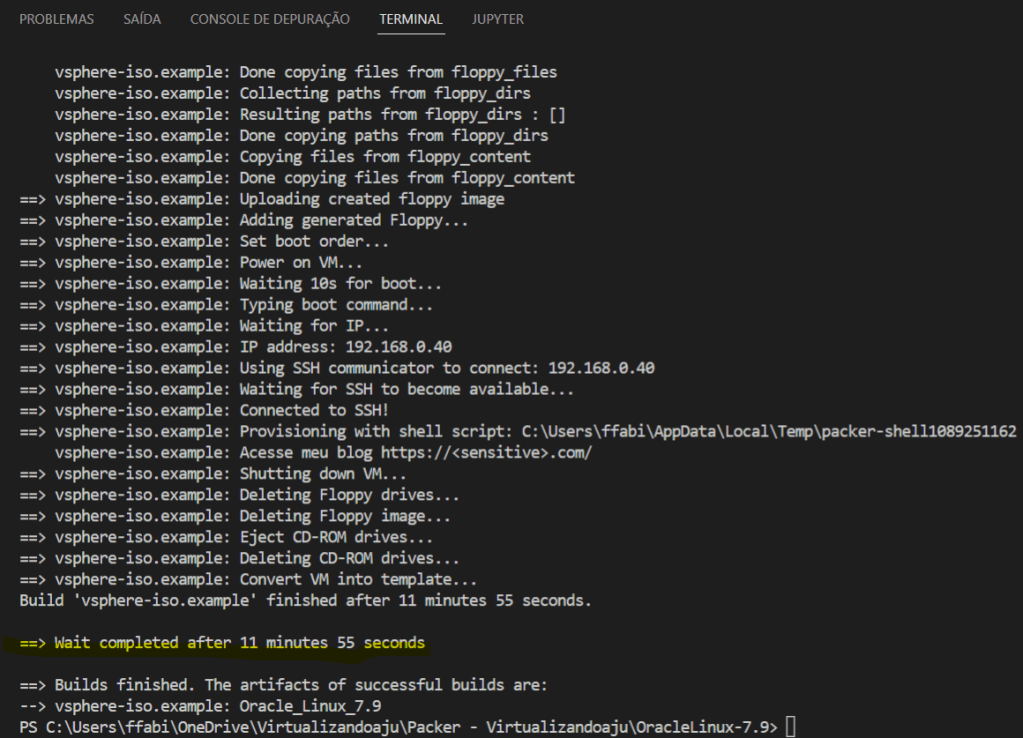The width and height of the screenshot is (1023, 738).
Task: Open the packer-shell1089251162 temp file path
Action: coord(768,432)
